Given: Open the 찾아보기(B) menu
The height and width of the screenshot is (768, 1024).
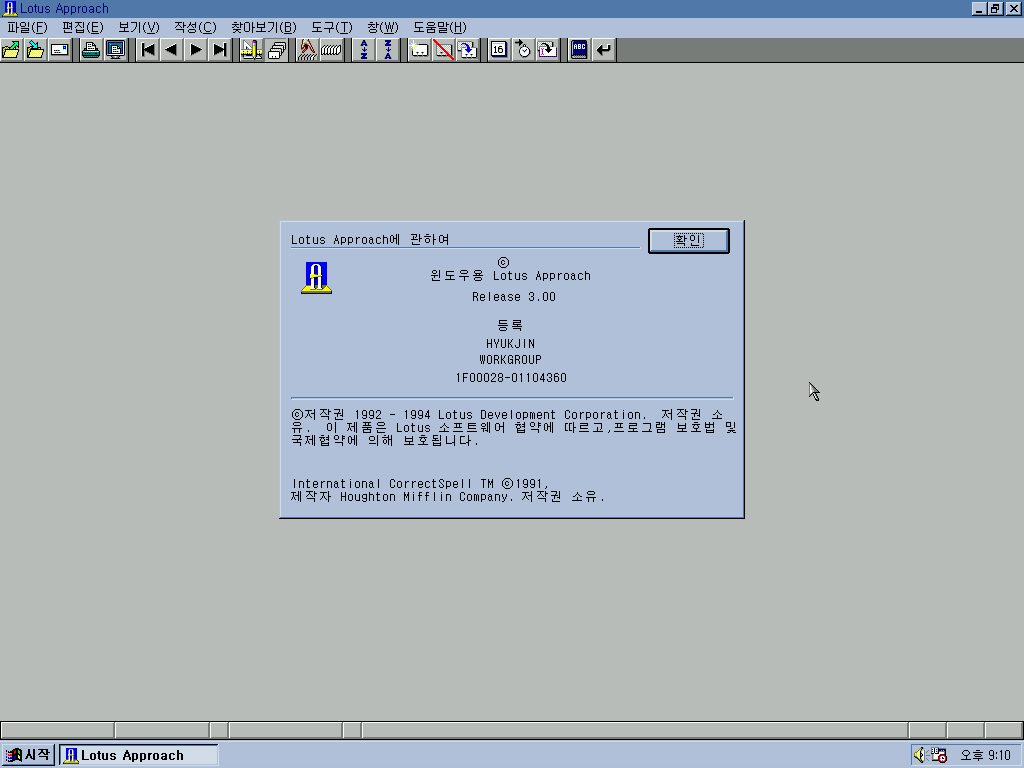Looking at the screenshot, I should (x=263, y=27).
